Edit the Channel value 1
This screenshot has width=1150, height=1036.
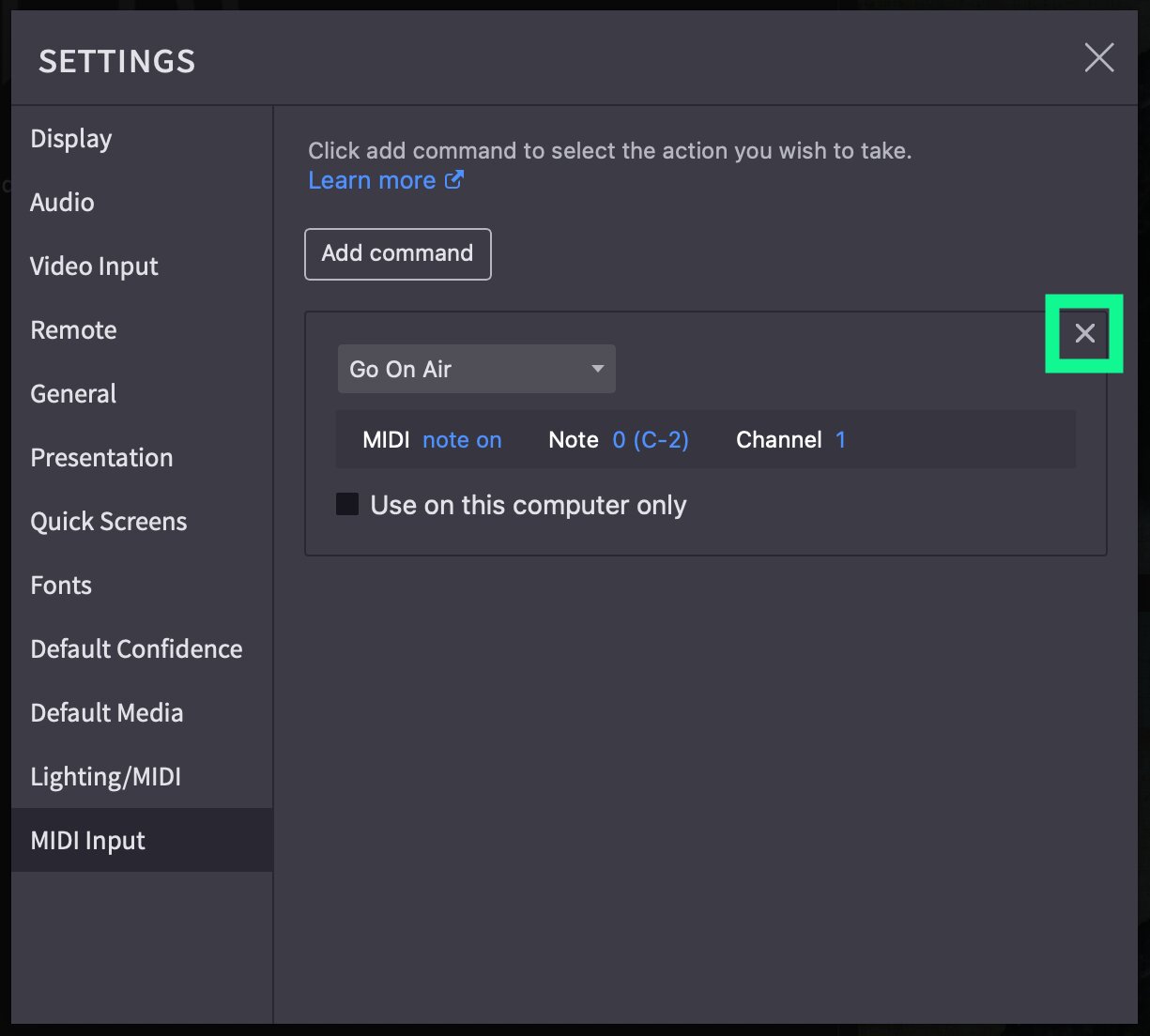[841, 440]
